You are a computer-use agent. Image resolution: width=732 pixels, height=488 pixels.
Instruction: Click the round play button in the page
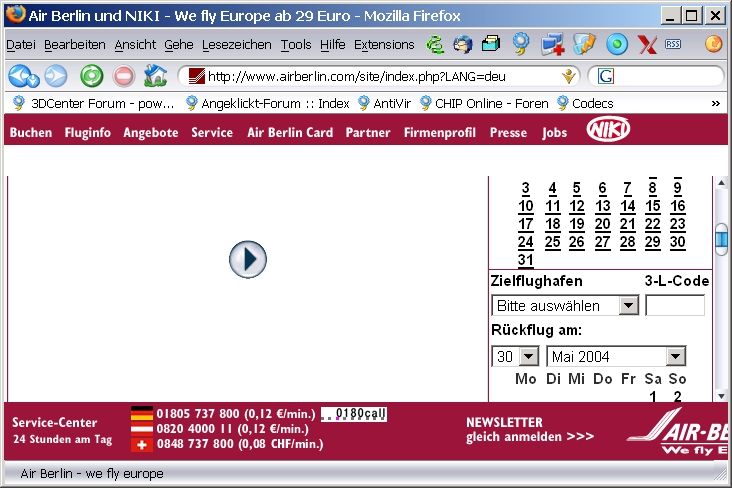(248, 259)
